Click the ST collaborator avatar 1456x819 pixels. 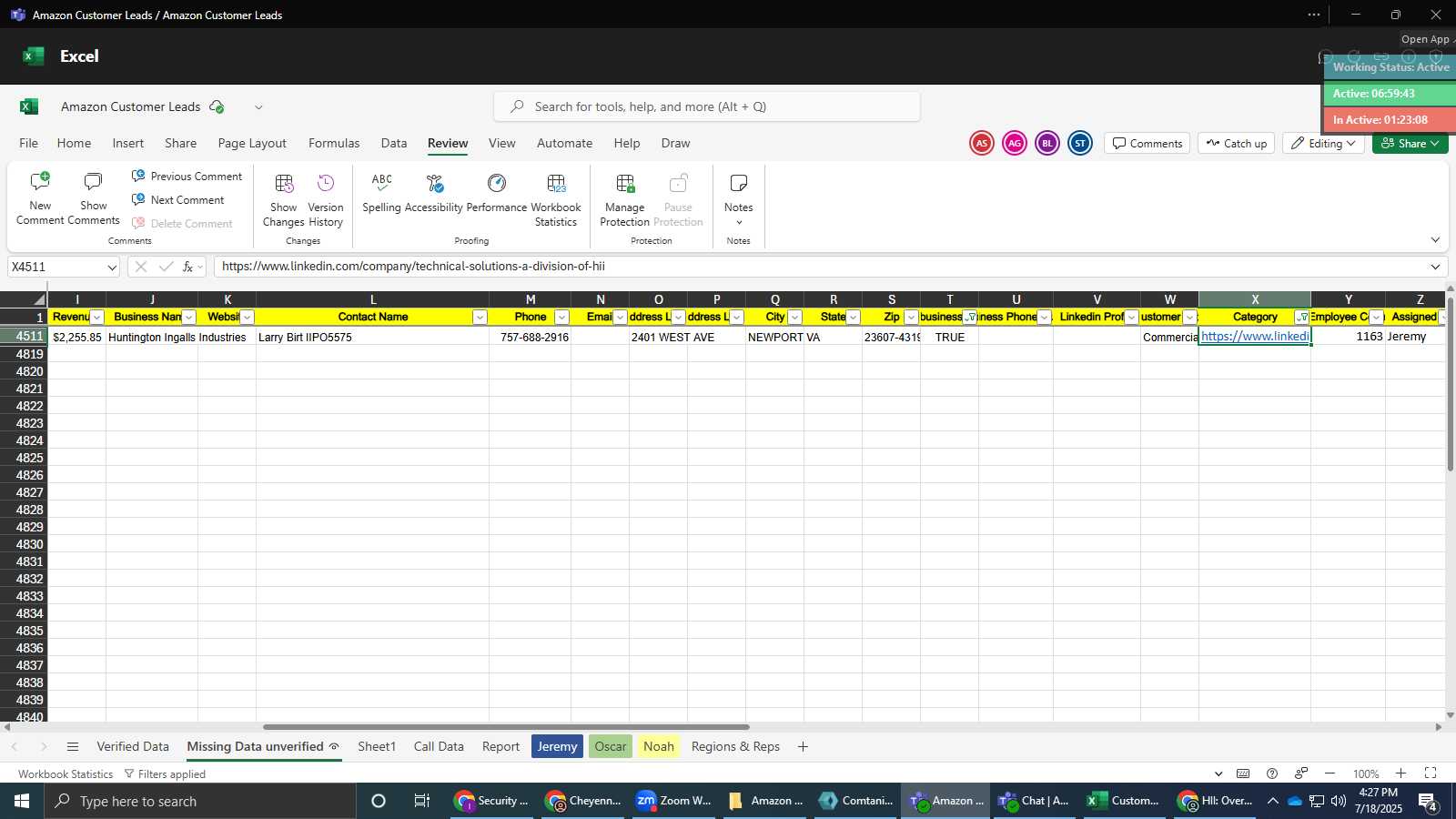[x=1080, y=143]
